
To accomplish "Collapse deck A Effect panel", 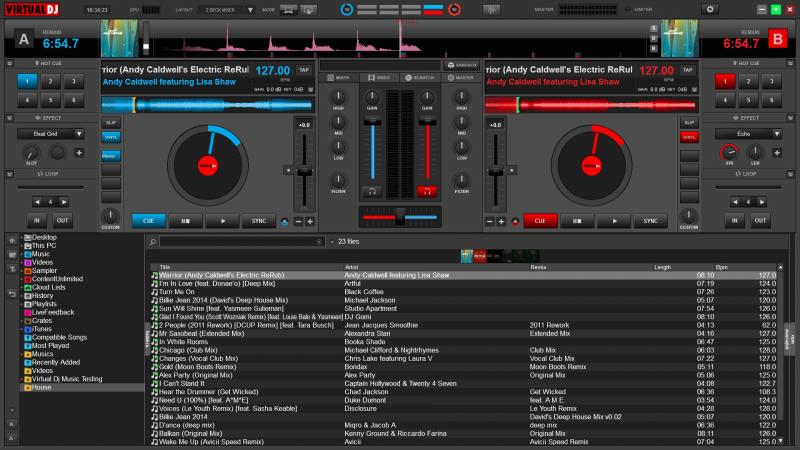I will pos(10,118).
